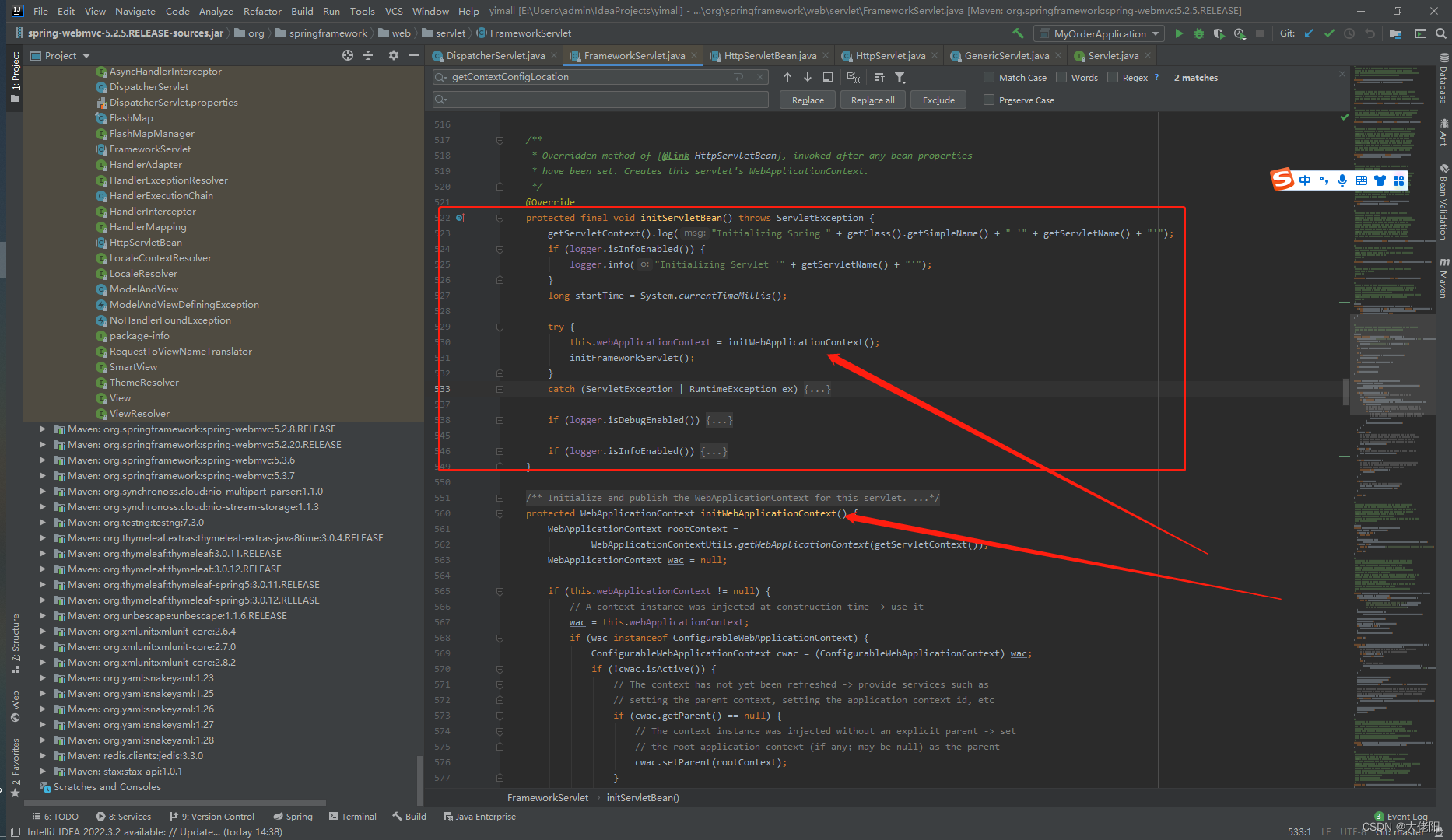Commit changes with the Git checkmark icon
The image size is (1452, 840).
pyautogui.click(x=1329, y=33)
